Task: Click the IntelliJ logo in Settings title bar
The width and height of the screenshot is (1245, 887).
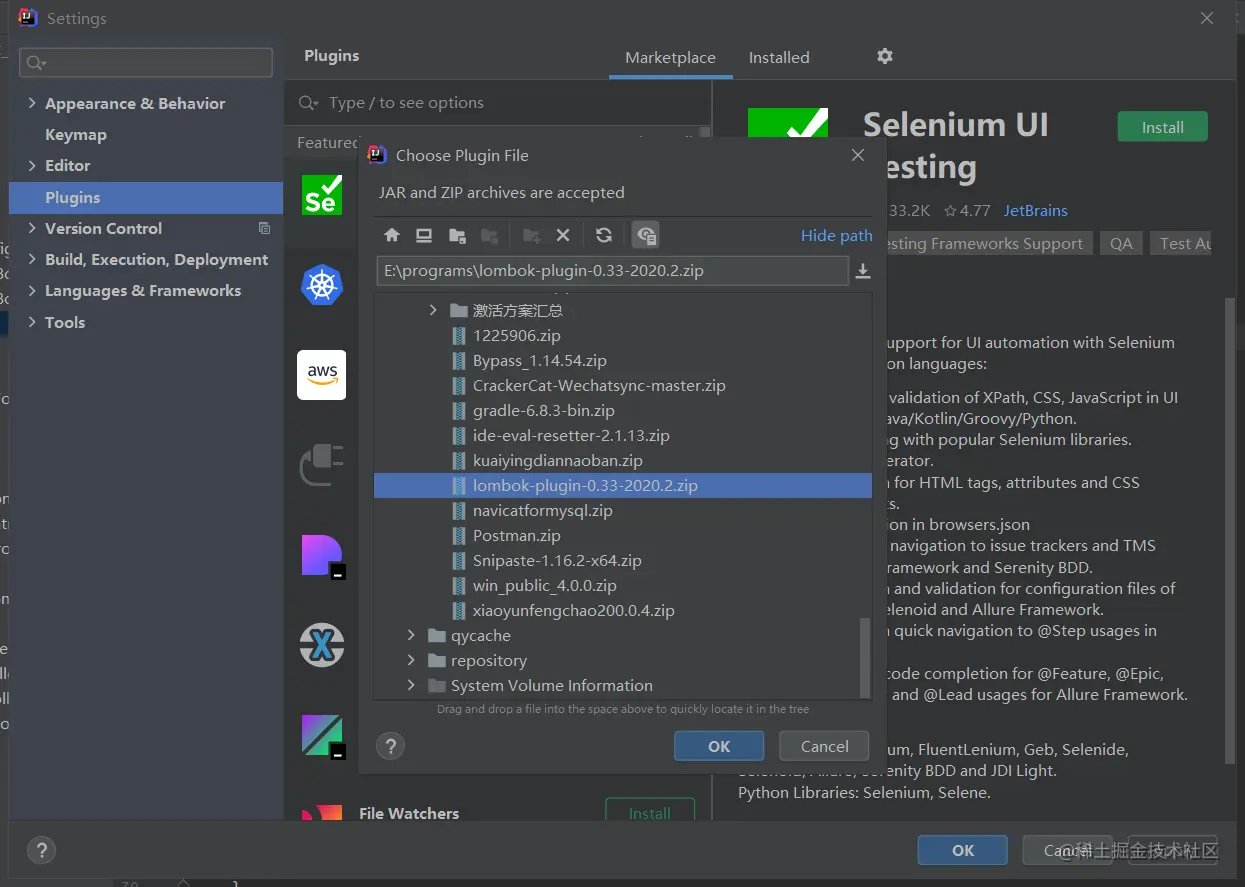Action: tap(28, 17)
